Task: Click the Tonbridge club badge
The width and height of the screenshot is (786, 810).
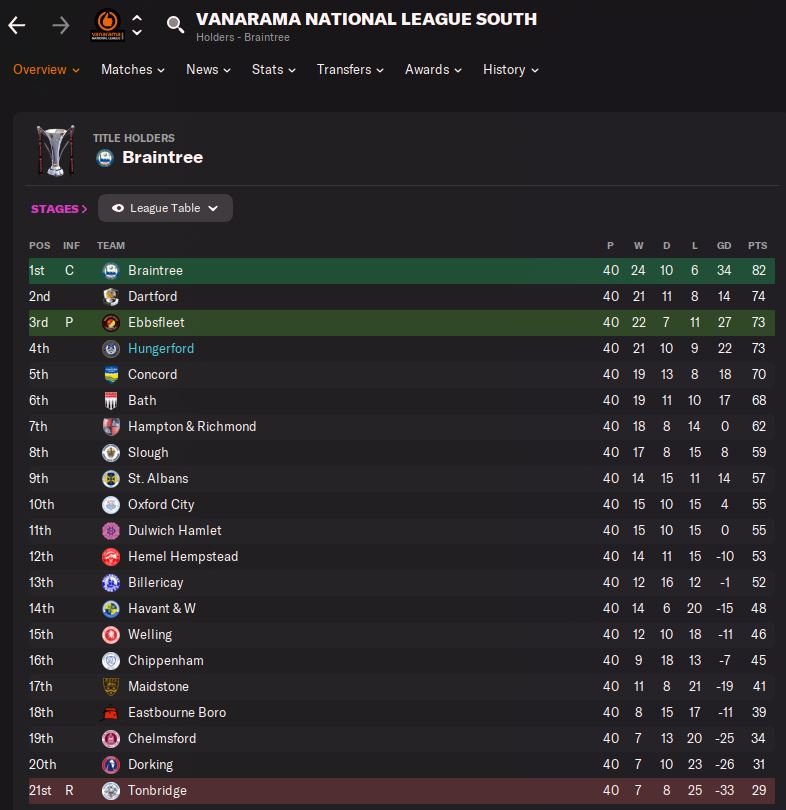Action: (111, 791)
